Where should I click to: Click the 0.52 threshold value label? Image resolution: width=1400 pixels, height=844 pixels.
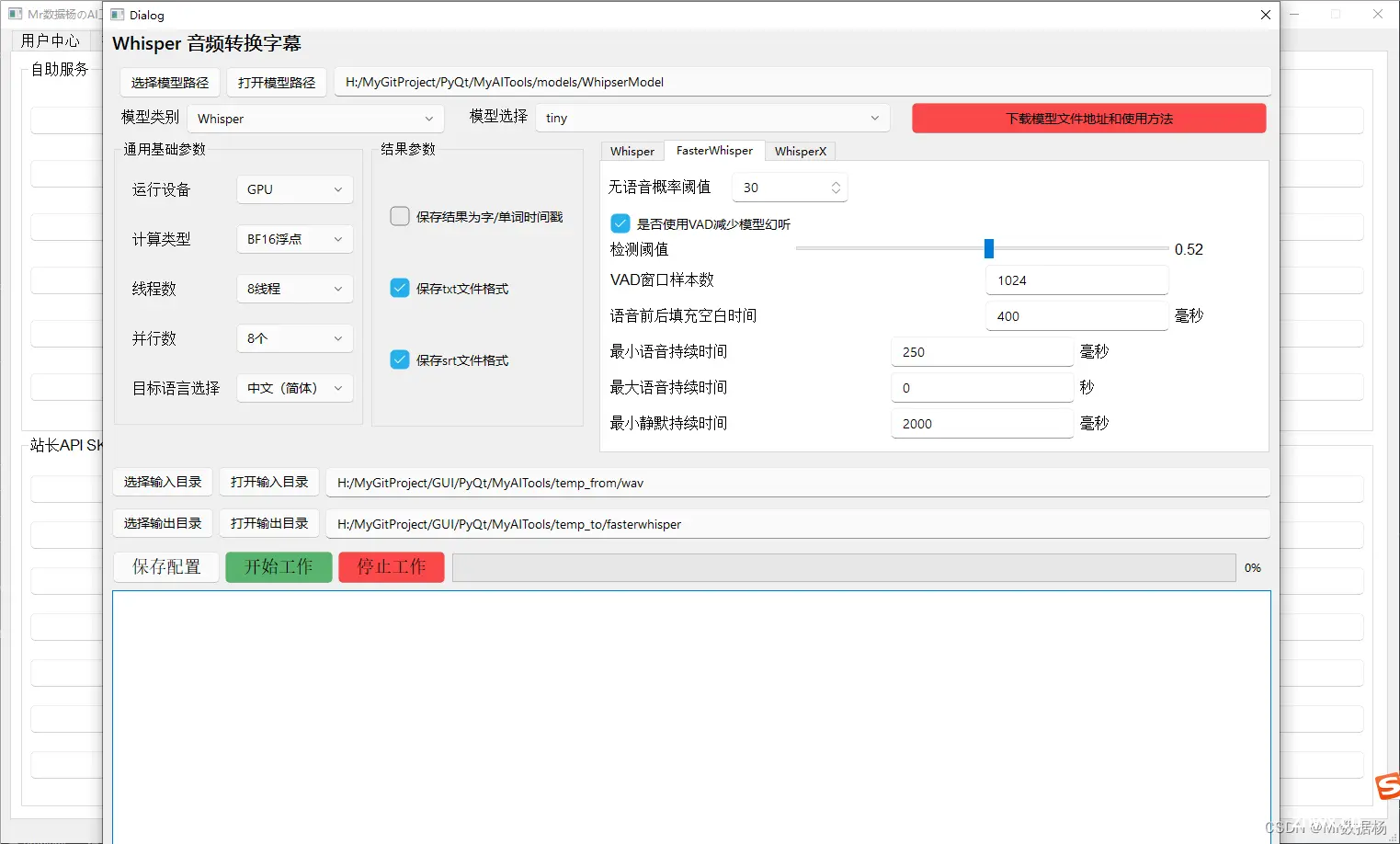click(x=1189, y=249)
